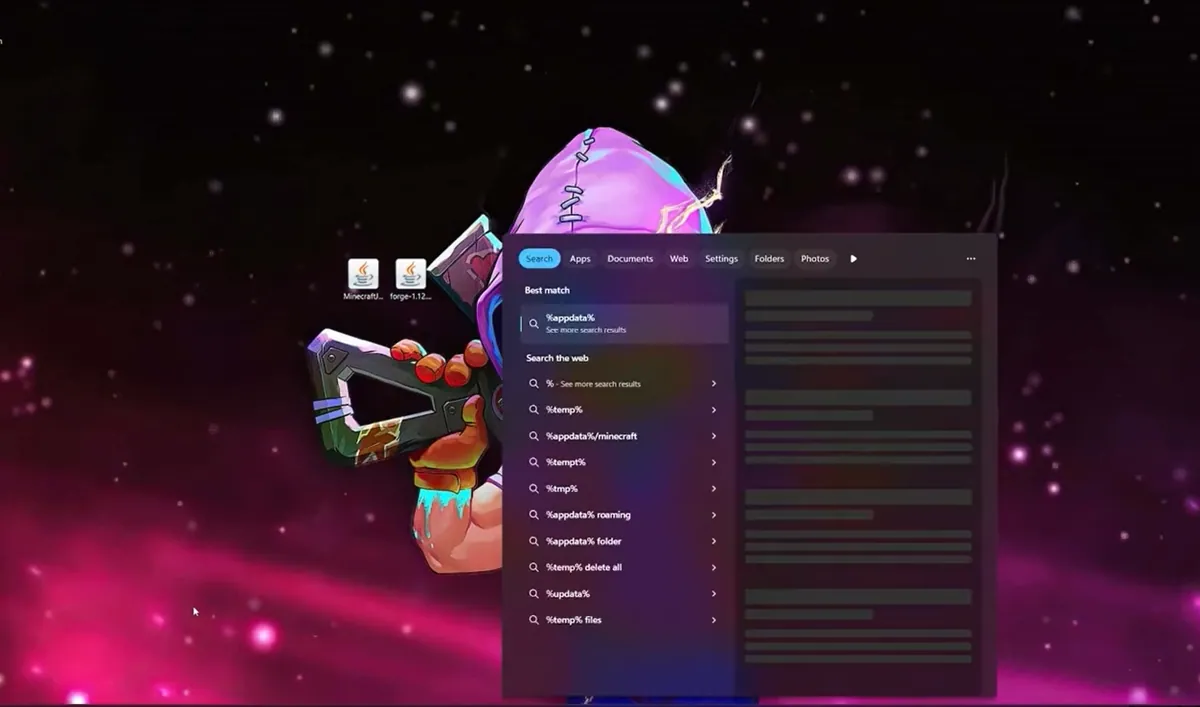Switch to the Photos filter tab

pos(815,259)
